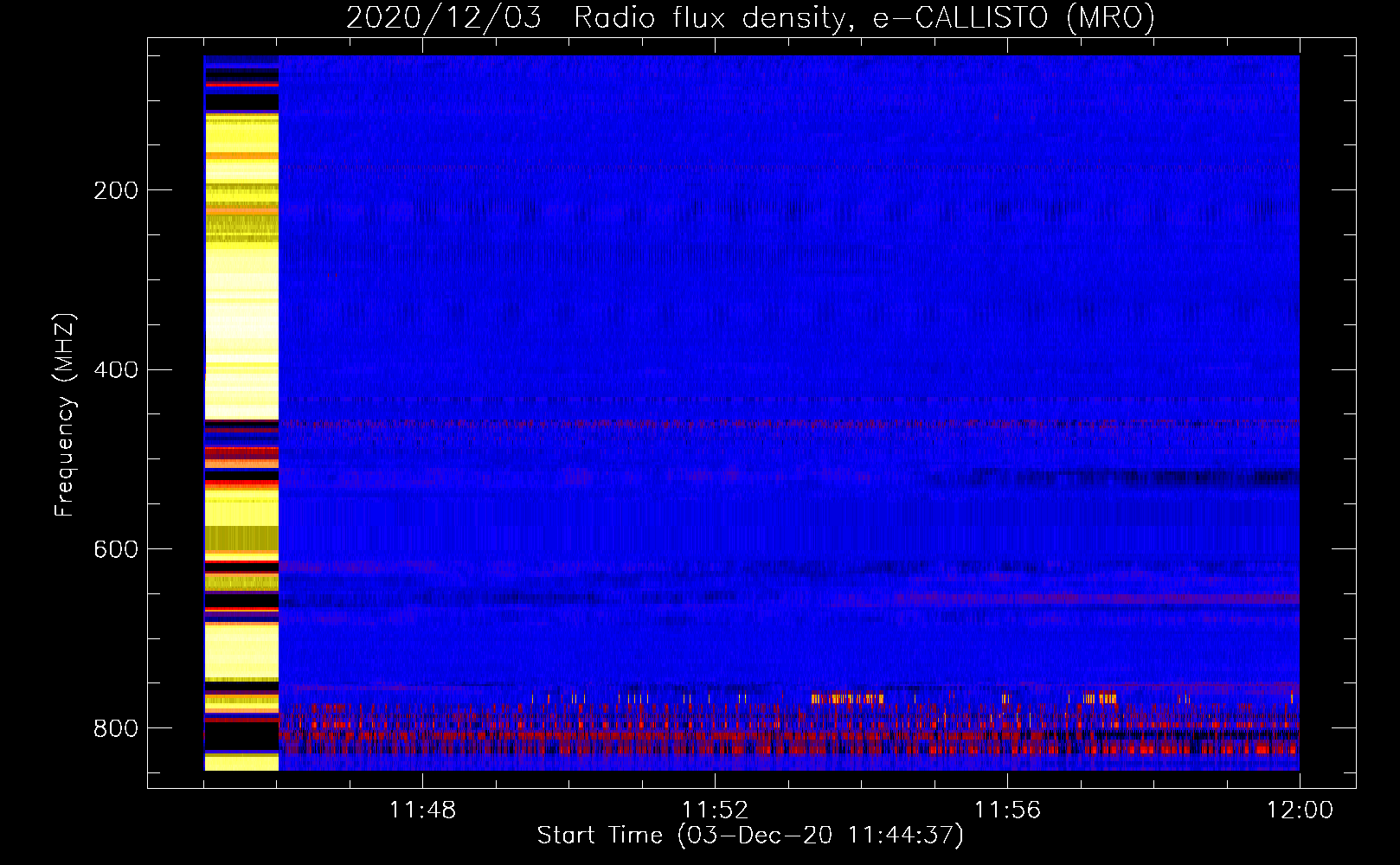Screen dimensions: 1400x865
Task: Click the bright yellow calibration band in the spectrogram
Action: tap(241, 413)
